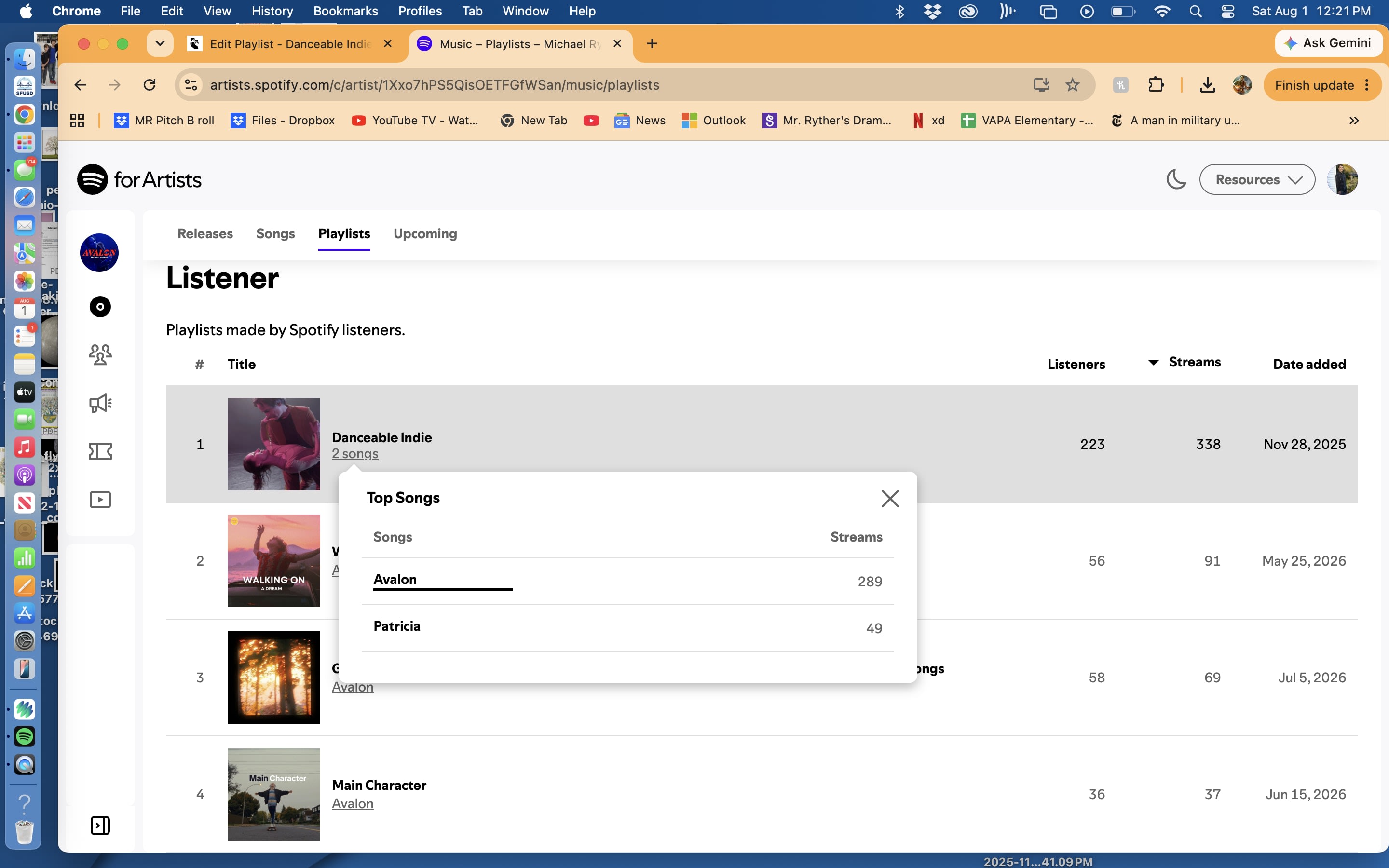Screen dimensions: 1389x868
Task: Open Chrome downloads icon
Action: [x=1207, y=85]
